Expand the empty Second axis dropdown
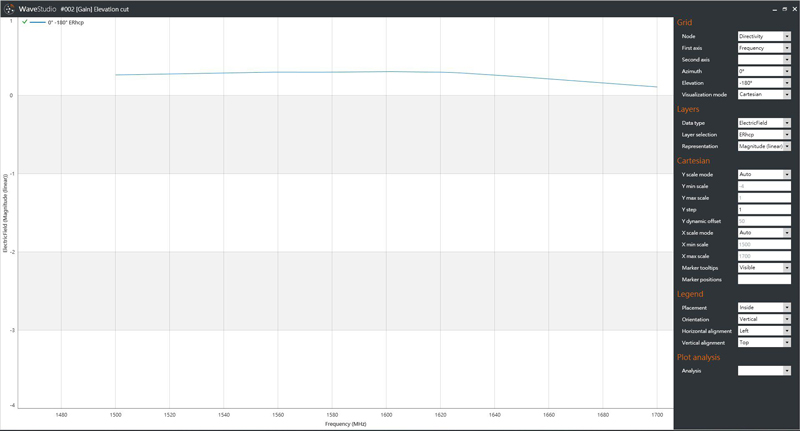The image size is (800, 431). pyautogui.click(x=764, y=60)
